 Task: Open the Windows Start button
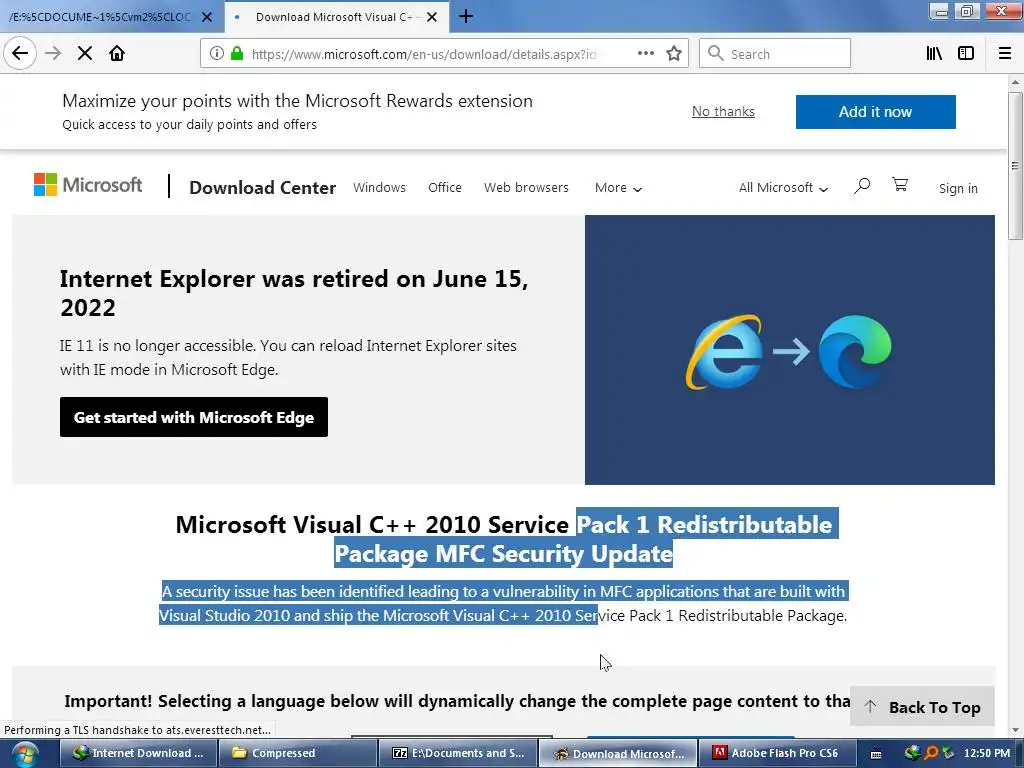[x=24, y=755]
